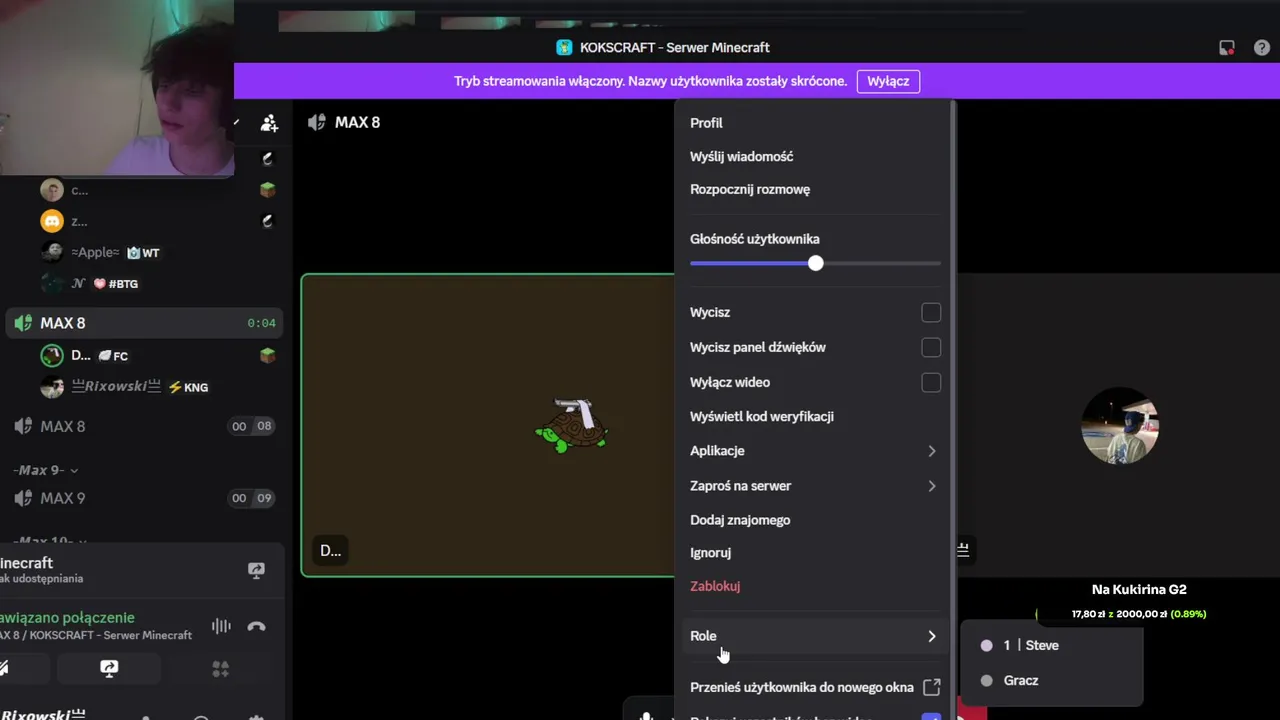
Task: Click the 0:04 timer on MAX 8 channel
Action: point(262,323)
